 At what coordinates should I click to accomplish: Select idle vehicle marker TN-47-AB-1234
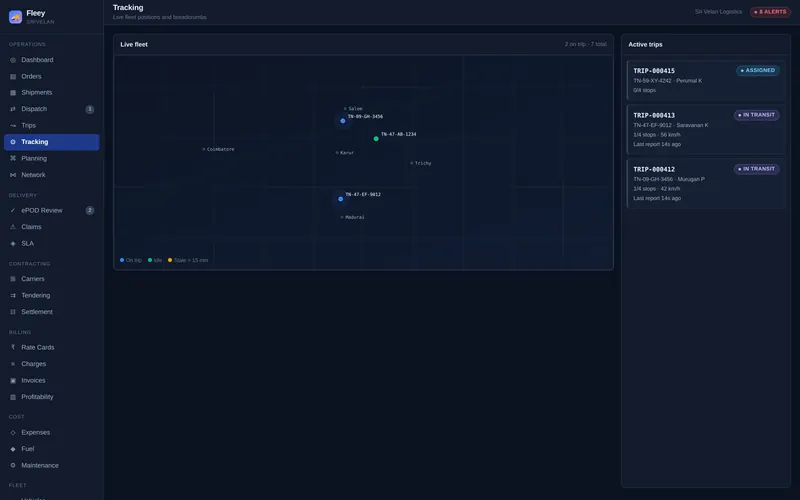click(x=376, y=139)
